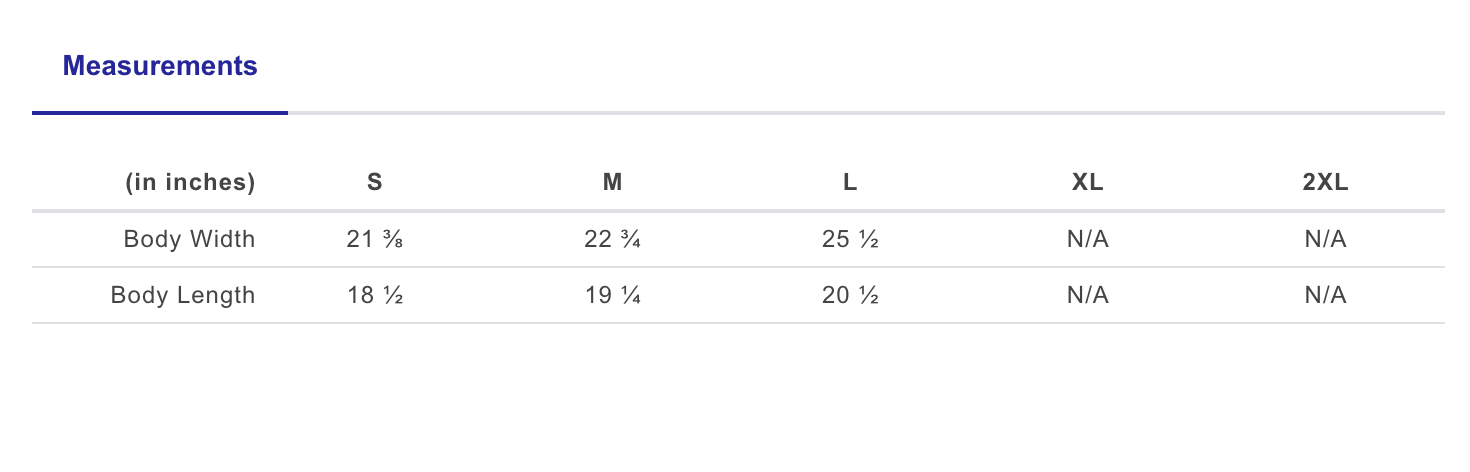
Task: Click the (in inches) header label
Action: tap(190, 182)
